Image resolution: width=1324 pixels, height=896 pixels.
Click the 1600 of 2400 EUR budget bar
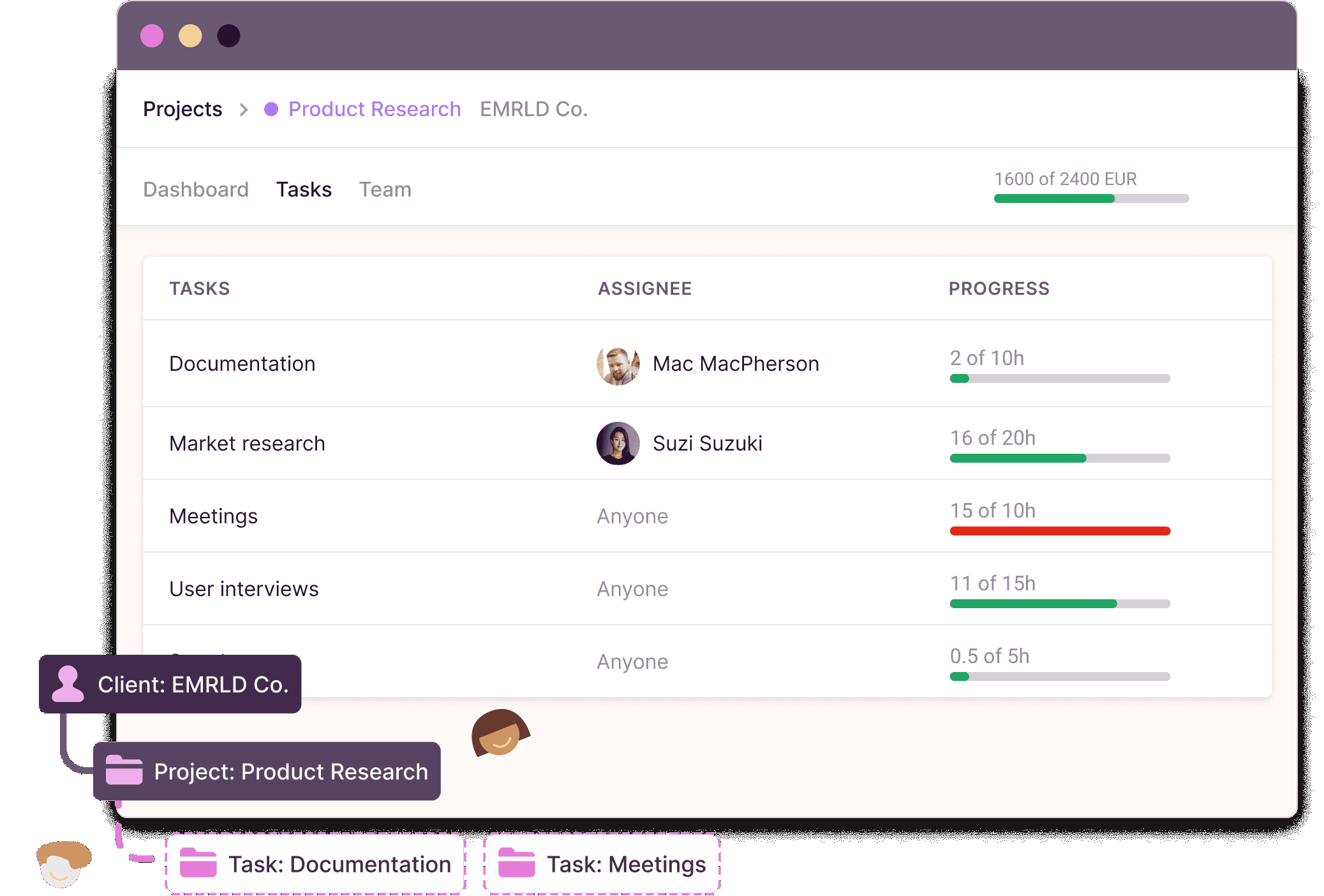tap(1091, 198)
